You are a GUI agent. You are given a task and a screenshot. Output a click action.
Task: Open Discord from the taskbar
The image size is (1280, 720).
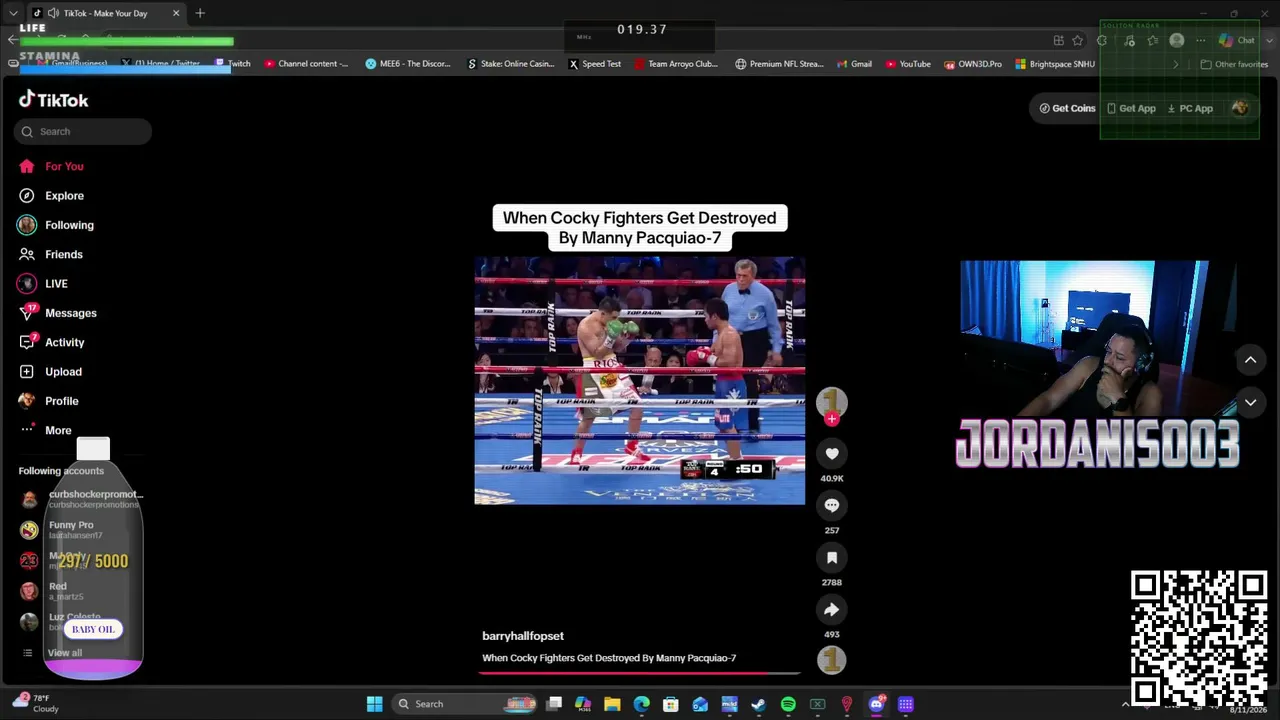876,704
